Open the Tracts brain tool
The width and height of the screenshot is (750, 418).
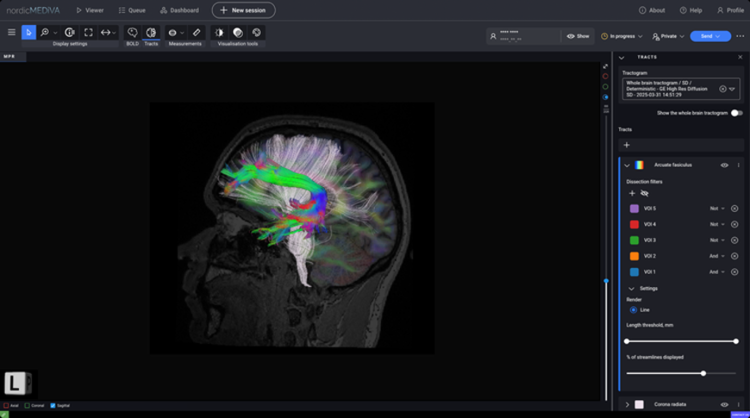pos(151,33)
